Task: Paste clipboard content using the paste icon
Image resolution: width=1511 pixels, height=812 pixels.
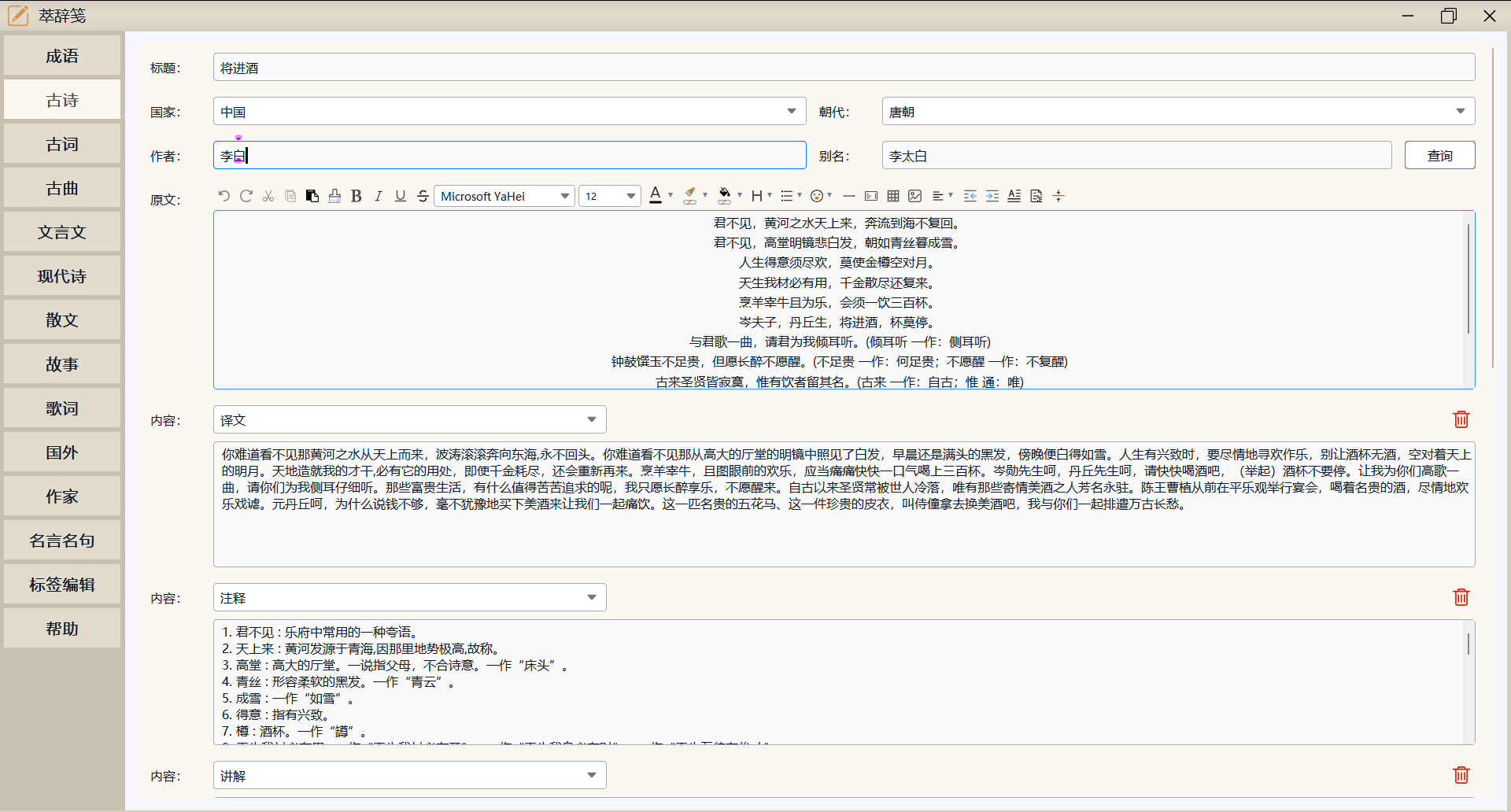Action: tap(312, 196)
